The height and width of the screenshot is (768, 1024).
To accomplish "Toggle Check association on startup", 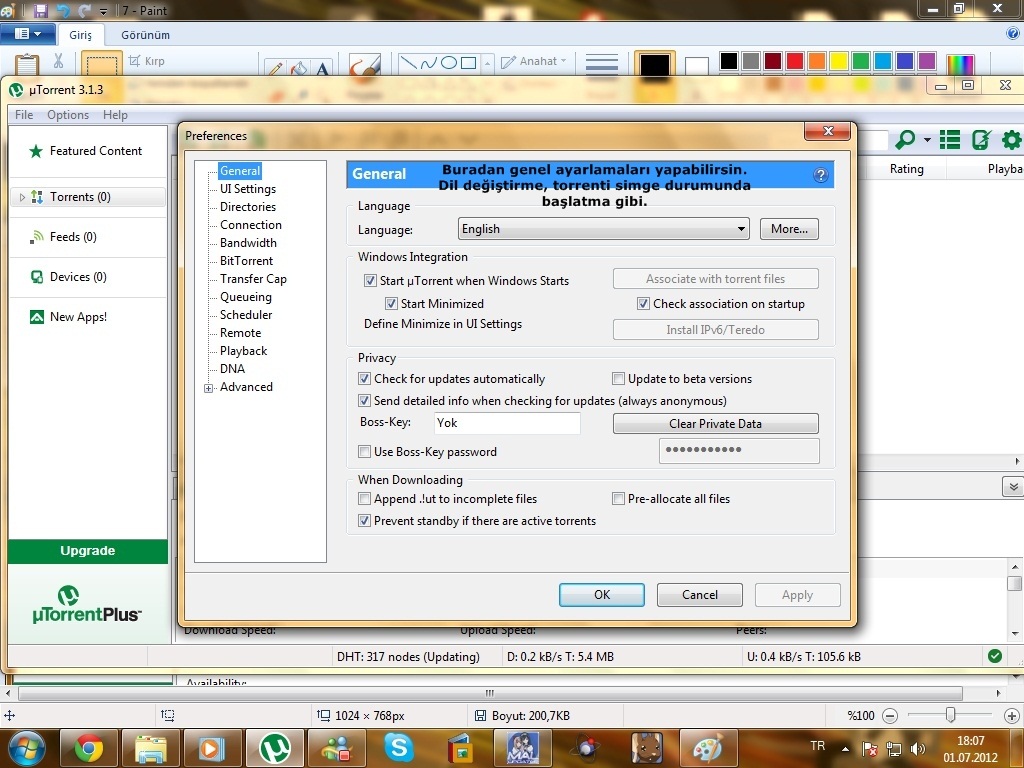I will click(x=643, y=304).
